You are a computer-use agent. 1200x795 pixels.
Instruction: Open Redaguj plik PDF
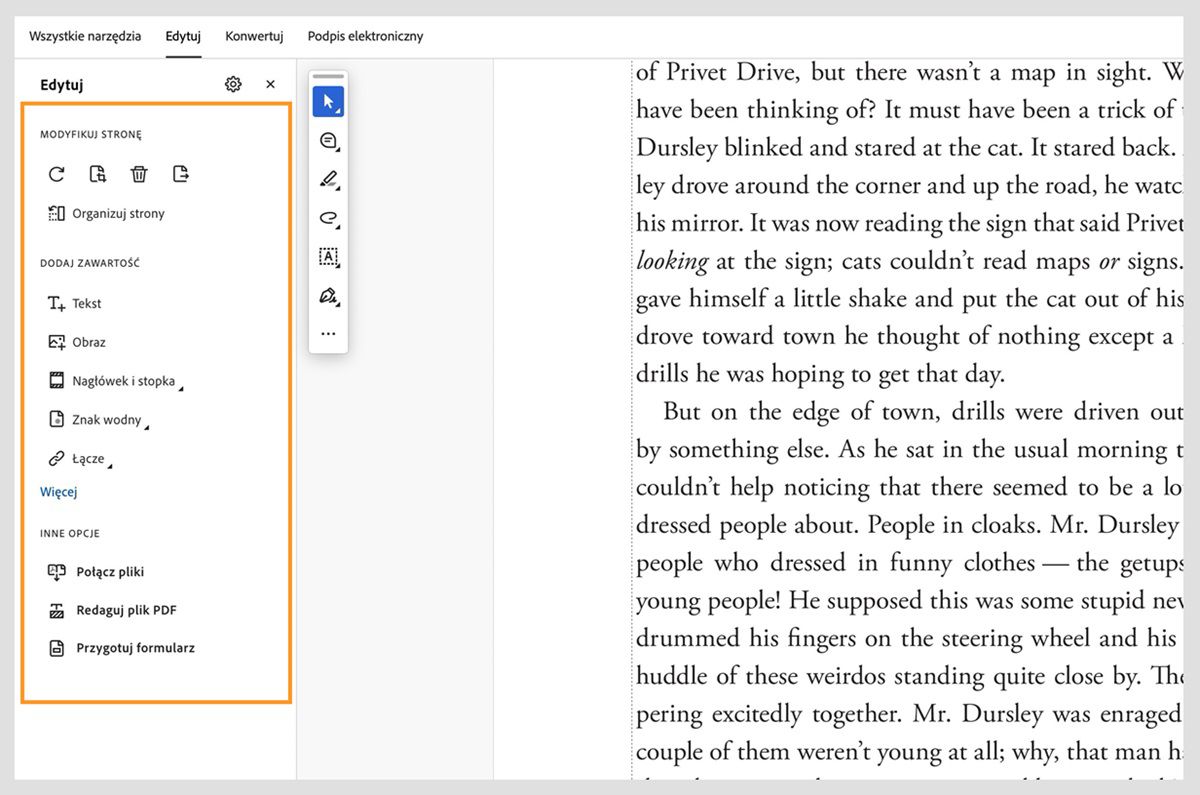(112, 610)
